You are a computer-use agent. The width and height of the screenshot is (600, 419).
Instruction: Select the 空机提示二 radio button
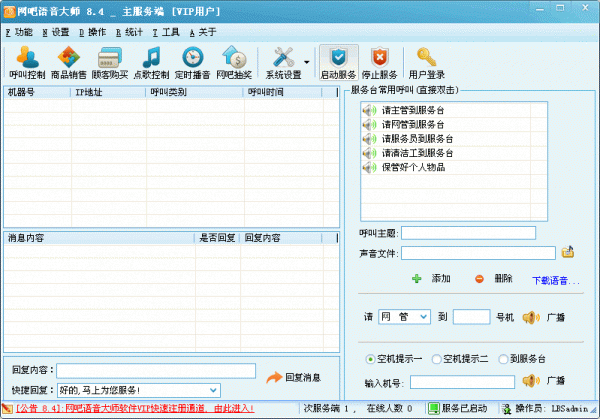(x=437, y=358)
